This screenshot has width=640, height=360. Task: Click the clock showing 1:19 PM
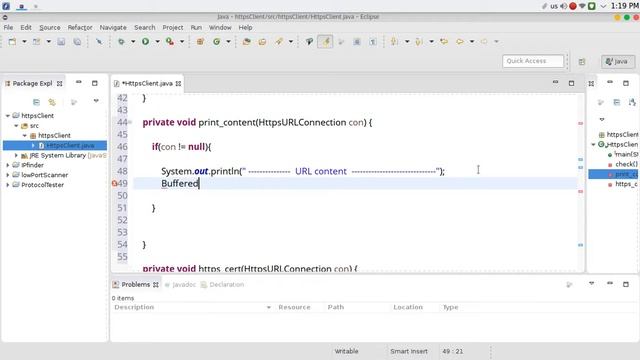point(624,6)
